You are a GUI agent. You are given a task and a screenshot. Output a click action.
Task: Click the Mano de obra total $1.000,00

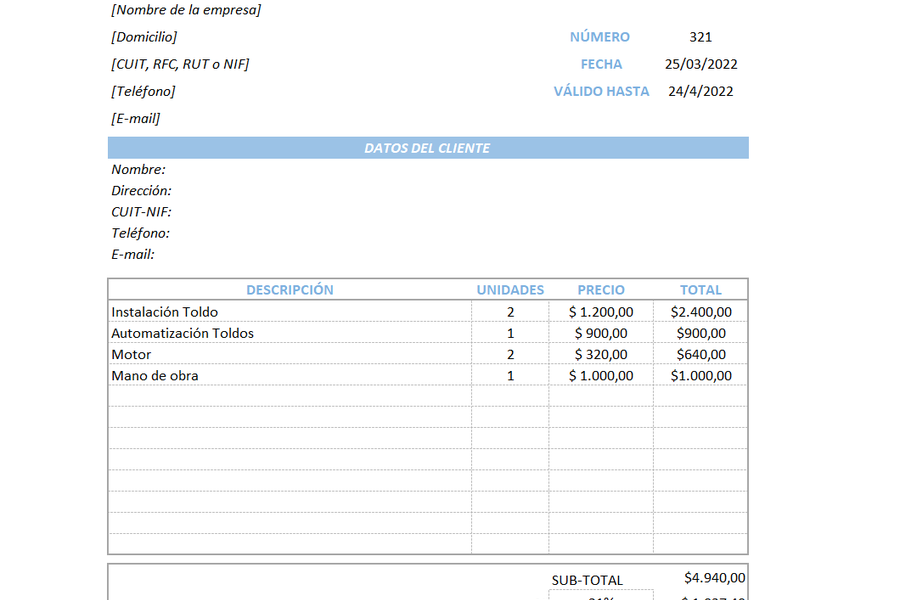(701, 376)
